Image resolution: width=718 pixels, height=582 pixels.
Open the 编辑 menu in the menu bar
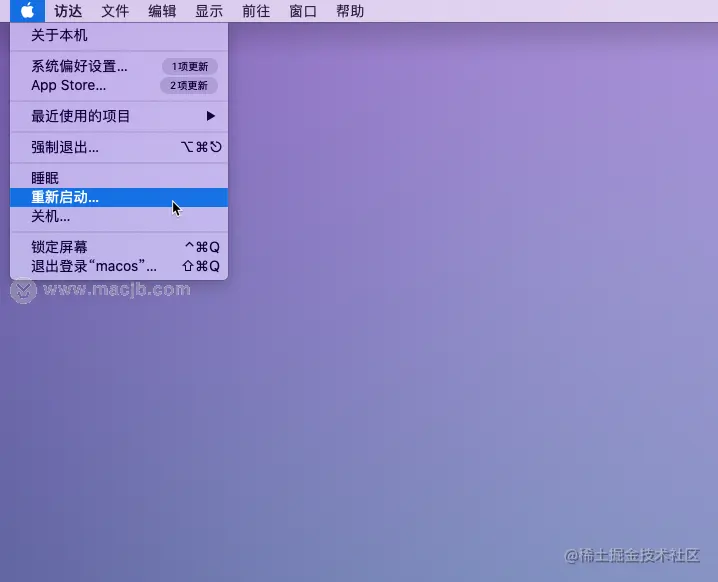pyautogui.click(x=162, y=11)
